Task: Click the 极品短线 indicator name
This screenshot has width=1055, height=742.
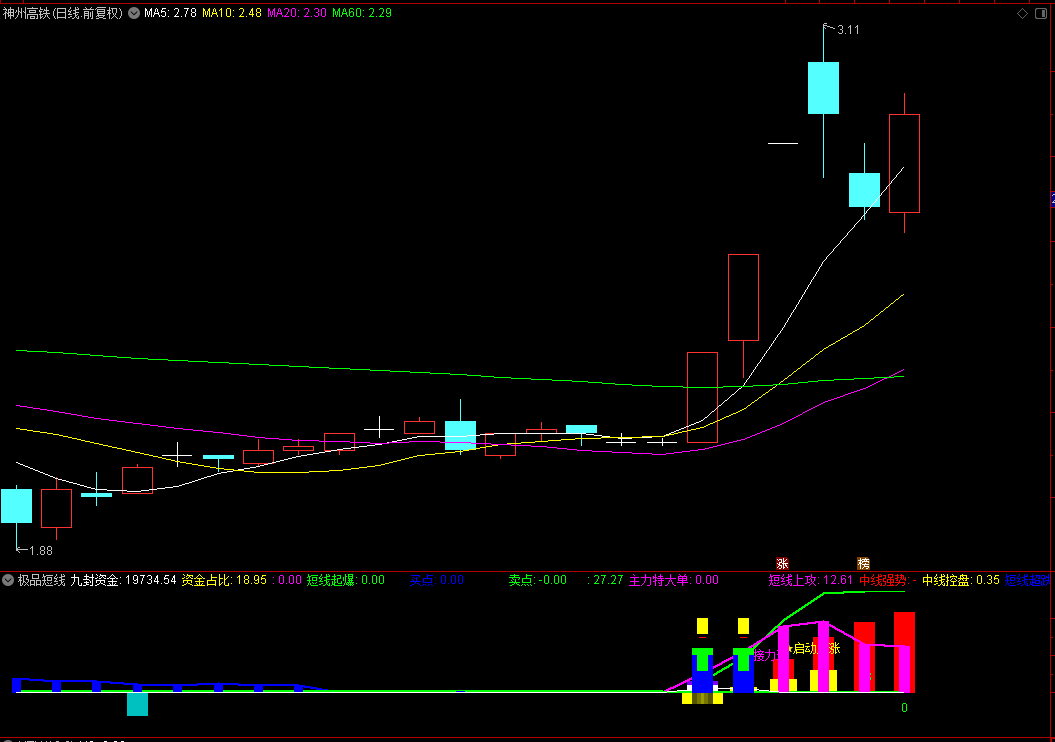Action: pyautogui.click(x=42, y=580)
